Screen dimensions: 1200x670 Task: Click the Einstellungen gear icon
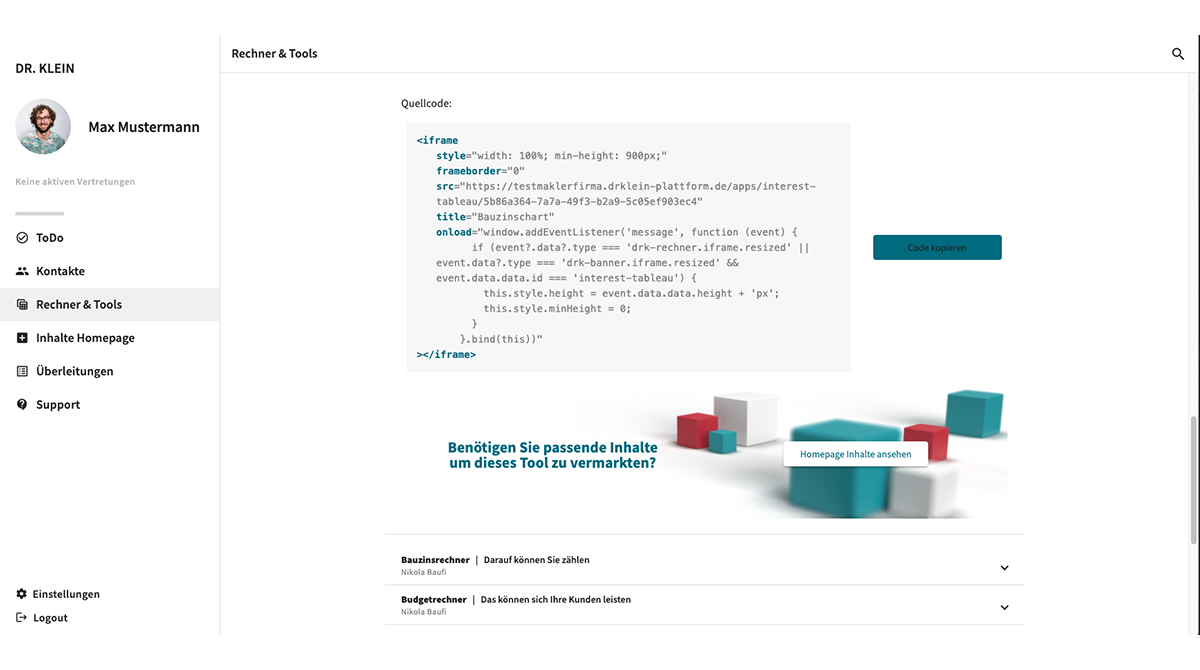pos(22,593)
